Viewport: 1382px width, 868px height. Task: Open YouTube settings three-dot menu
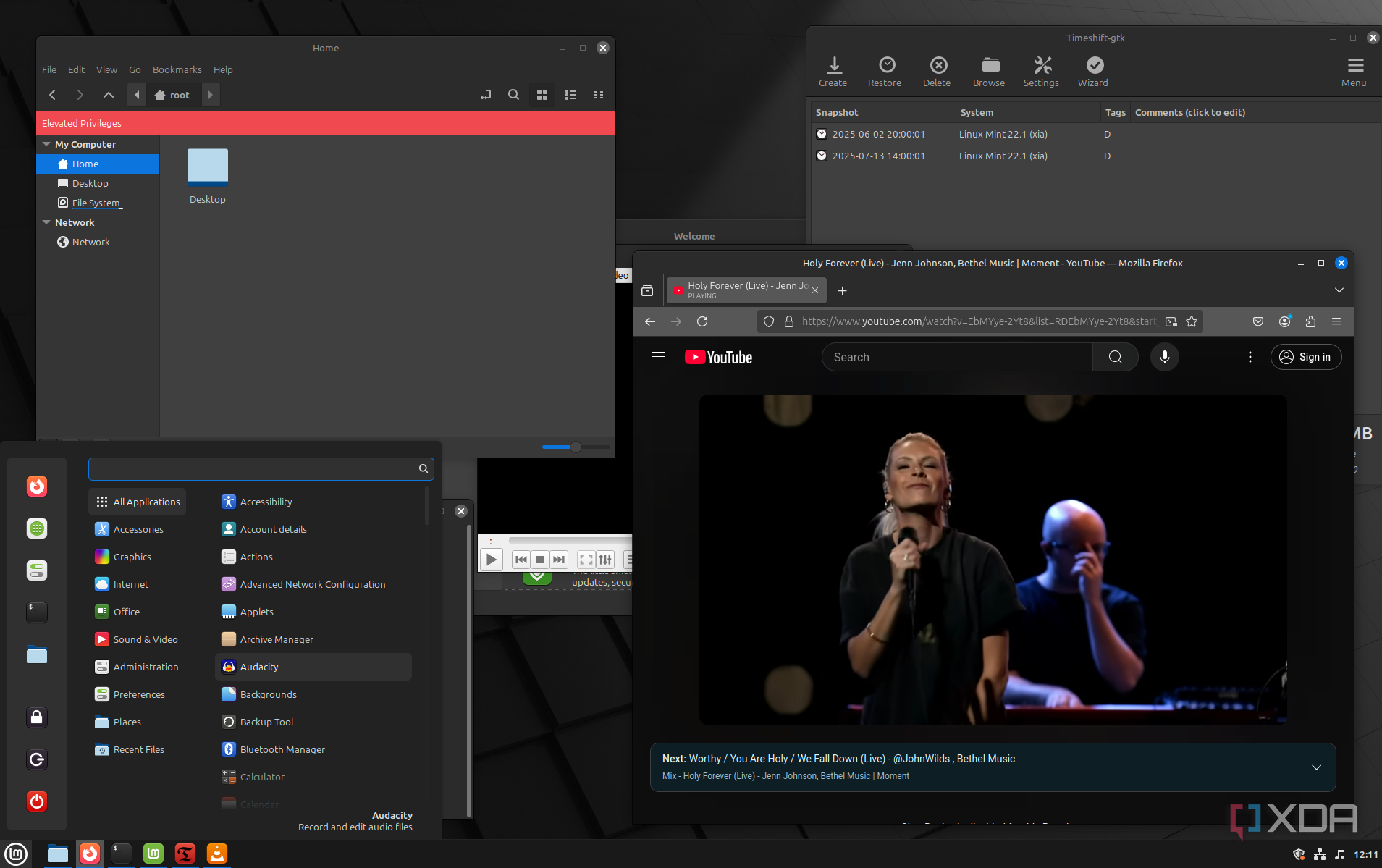coord(1250,357)
